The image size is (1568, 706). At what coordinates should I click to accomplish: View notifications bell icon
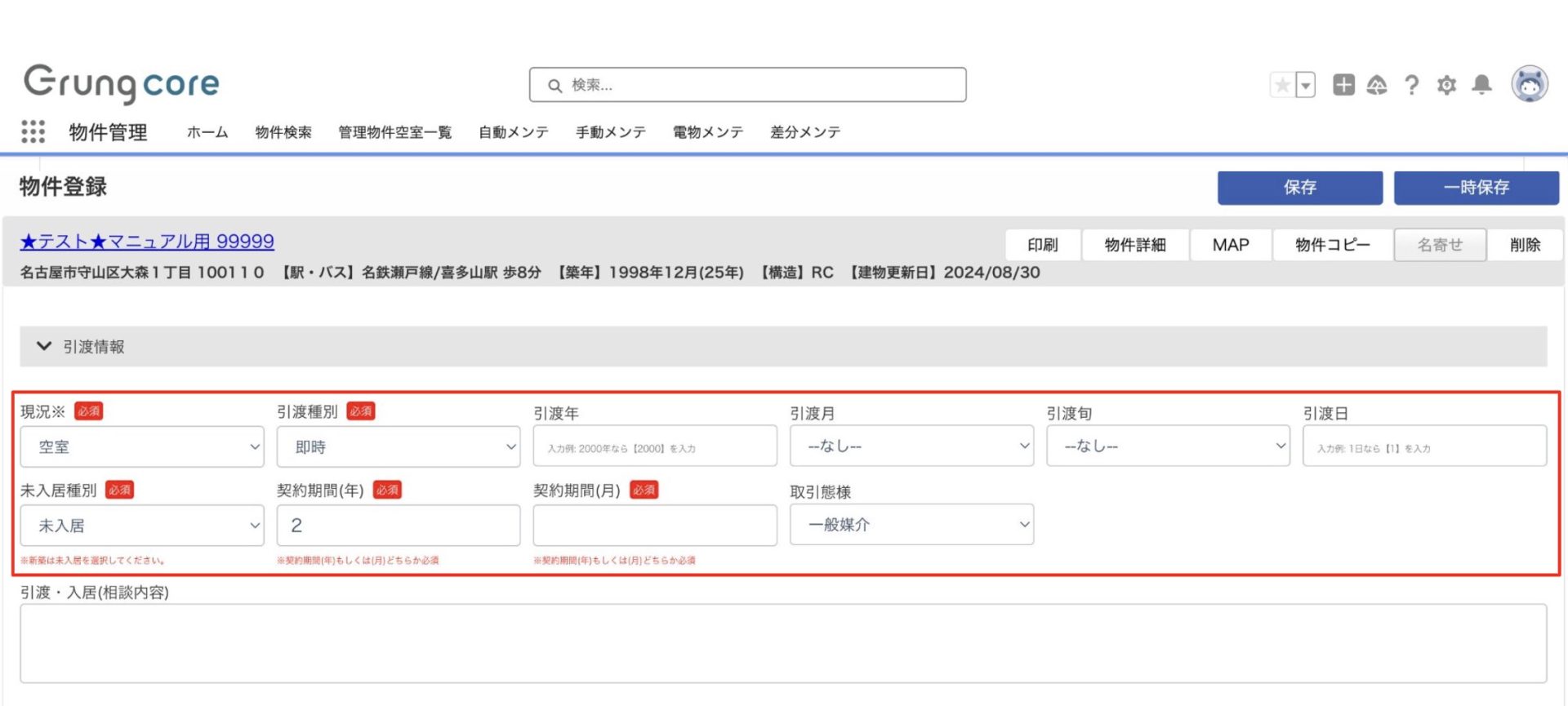(1481, 85)
